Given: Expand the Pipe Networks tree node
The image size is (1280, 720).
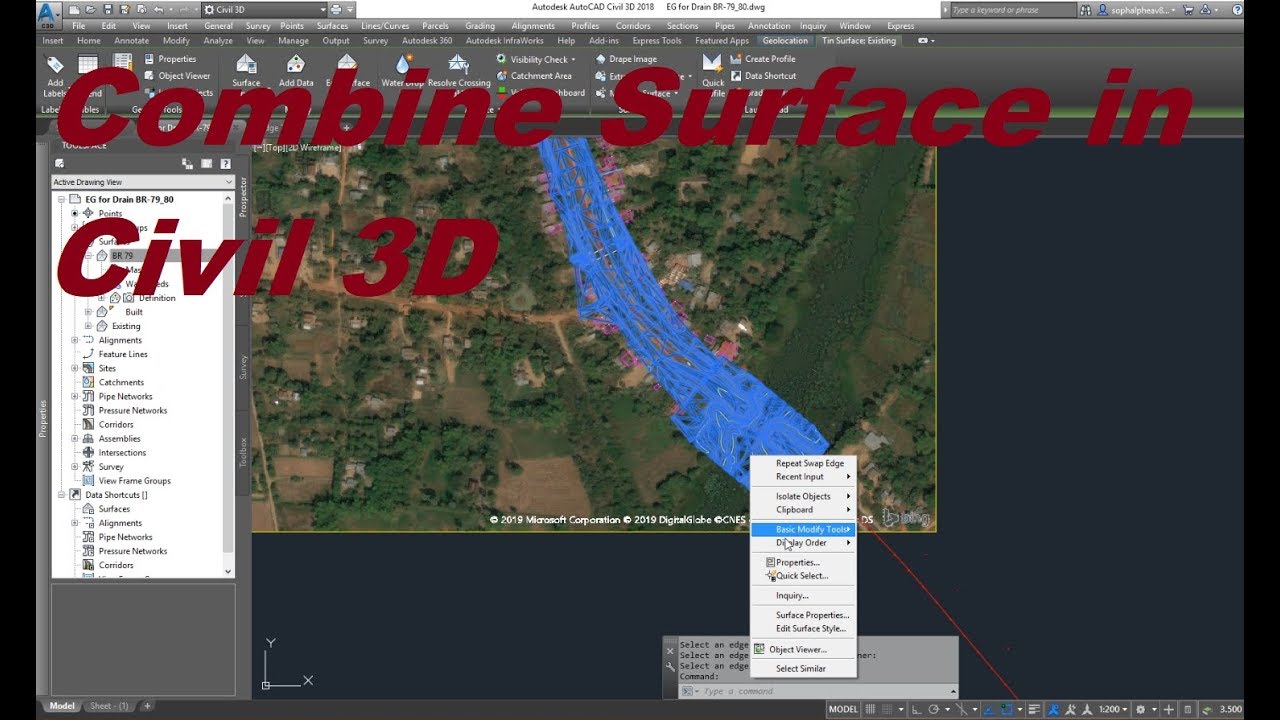Looking at the screenshot, I should (74, 396).
